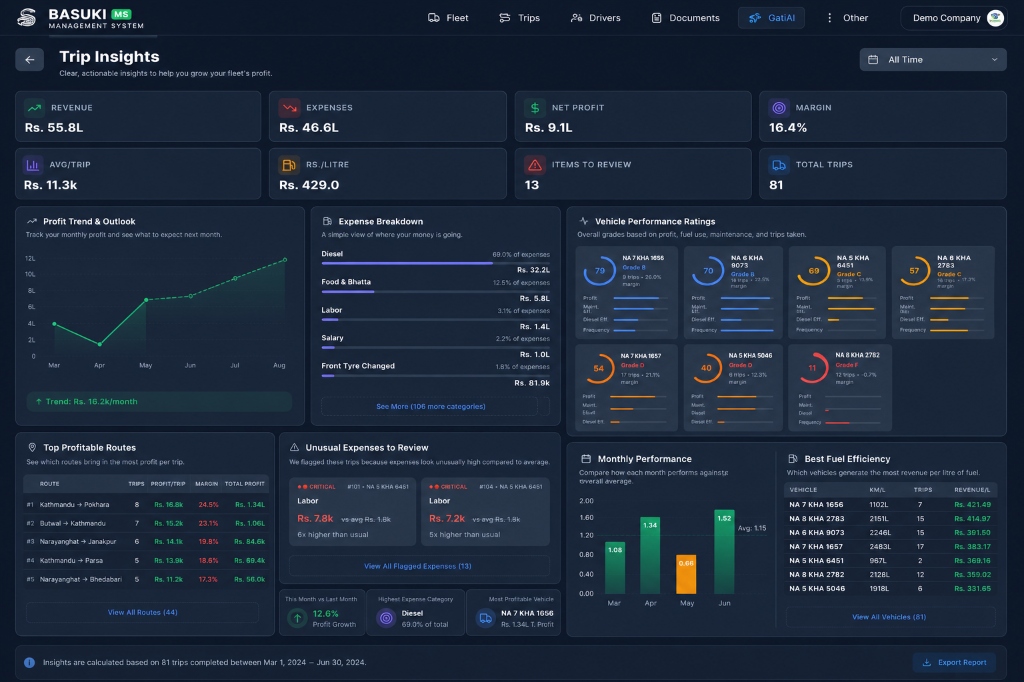Click the Revenue trend icon
Image resolution: width=1024 pixels, height=682 pixels.
(35, 108)
